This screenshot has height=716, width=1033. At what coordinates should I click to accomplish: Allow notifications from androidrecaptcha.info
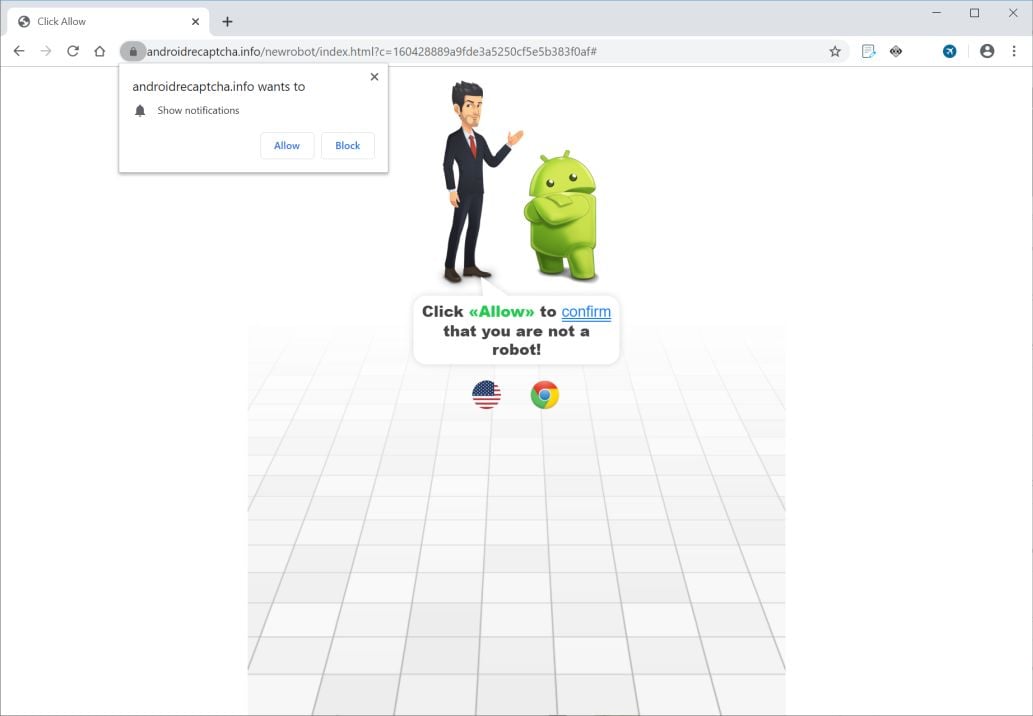point(287,146)
